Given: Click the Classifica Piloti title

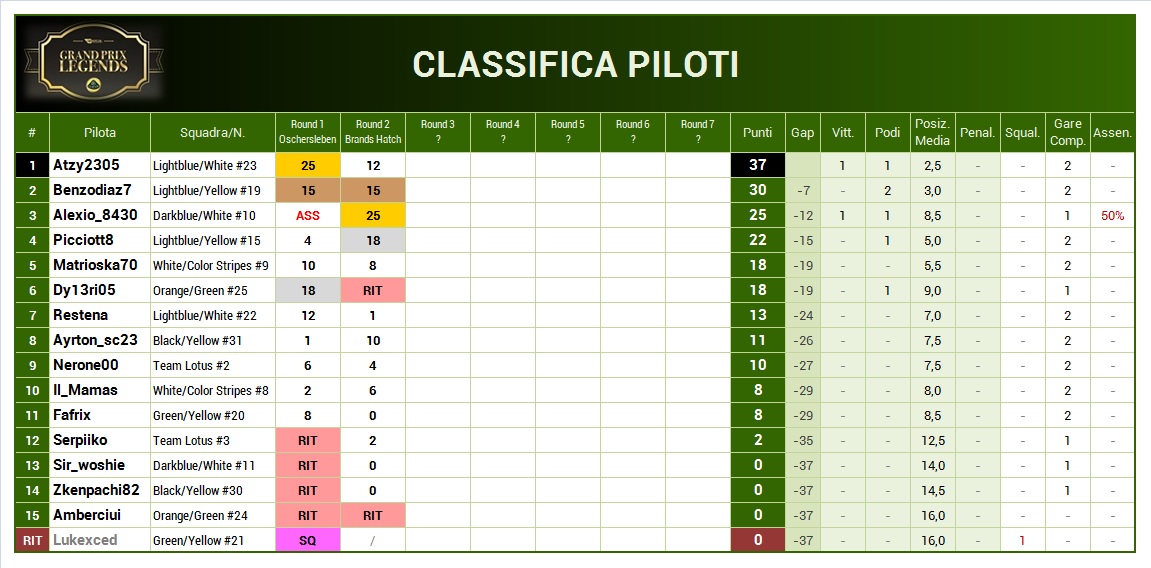Looking at the screenshot, I should 575,65.
